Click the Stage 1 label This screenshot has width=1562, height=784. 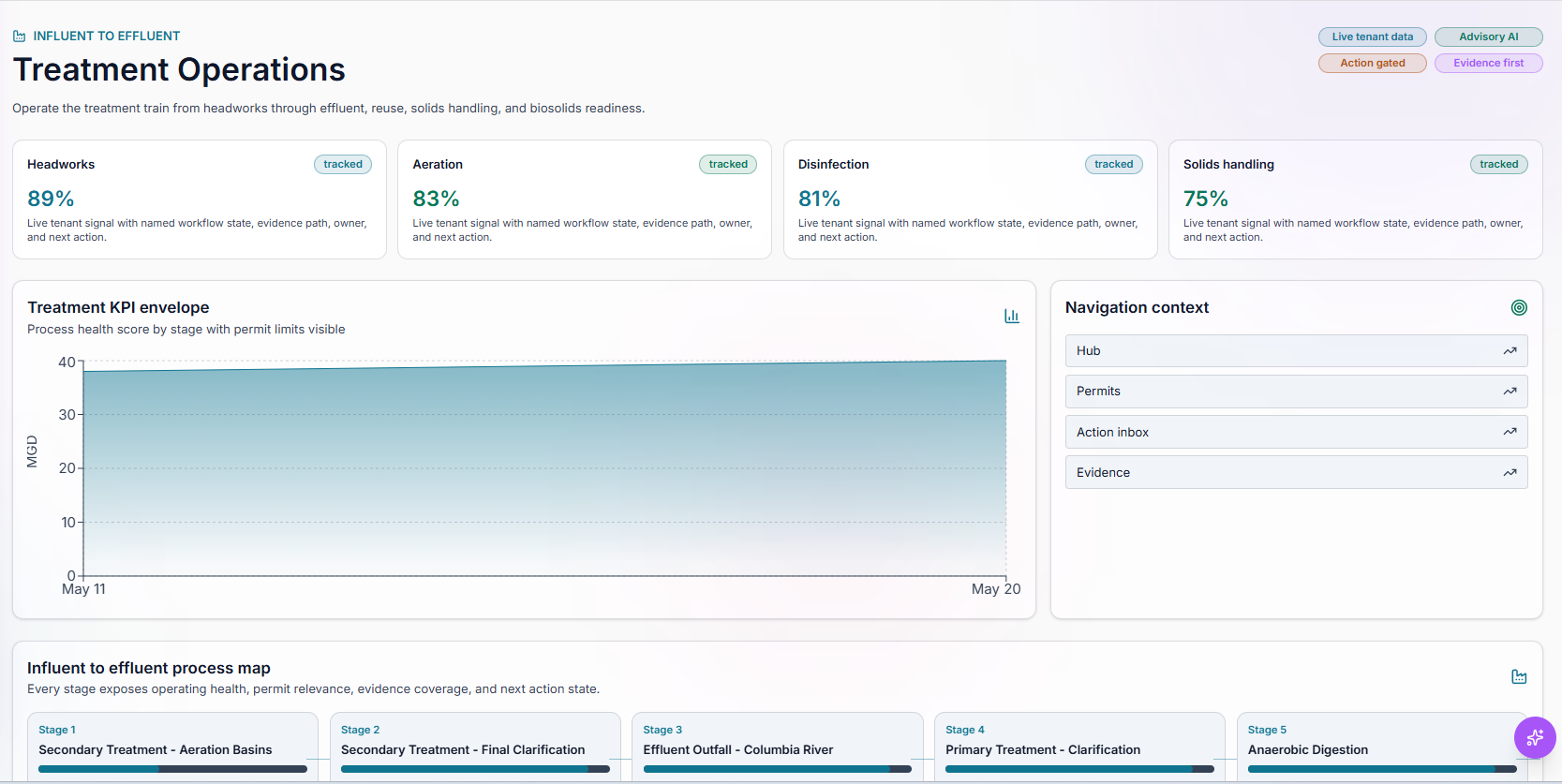click(57, 730)
